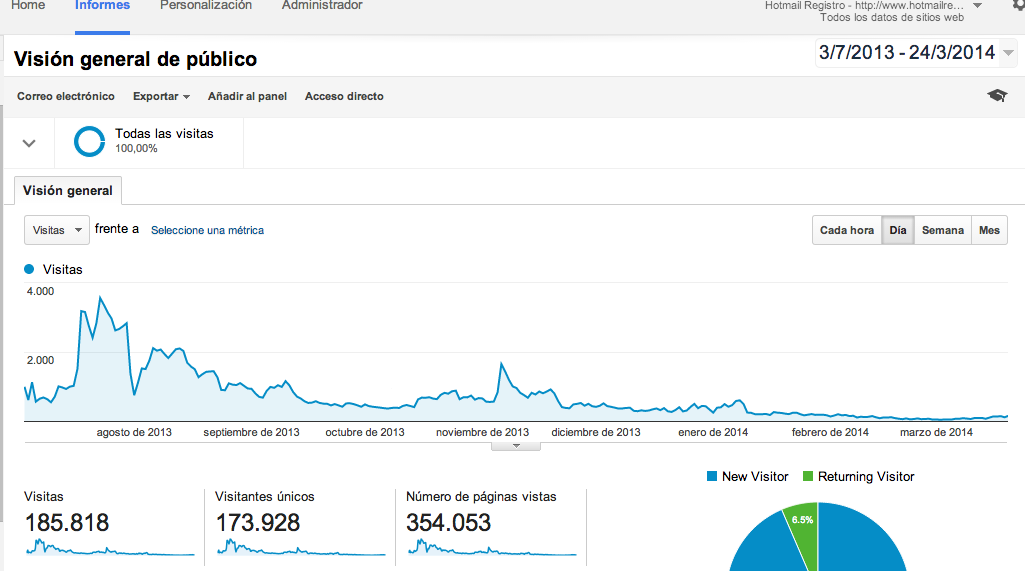Click the noviembre de 2013 axis label
This screenshot has width=1025, height=571.
pyautogui.click(x=482, y=432)
